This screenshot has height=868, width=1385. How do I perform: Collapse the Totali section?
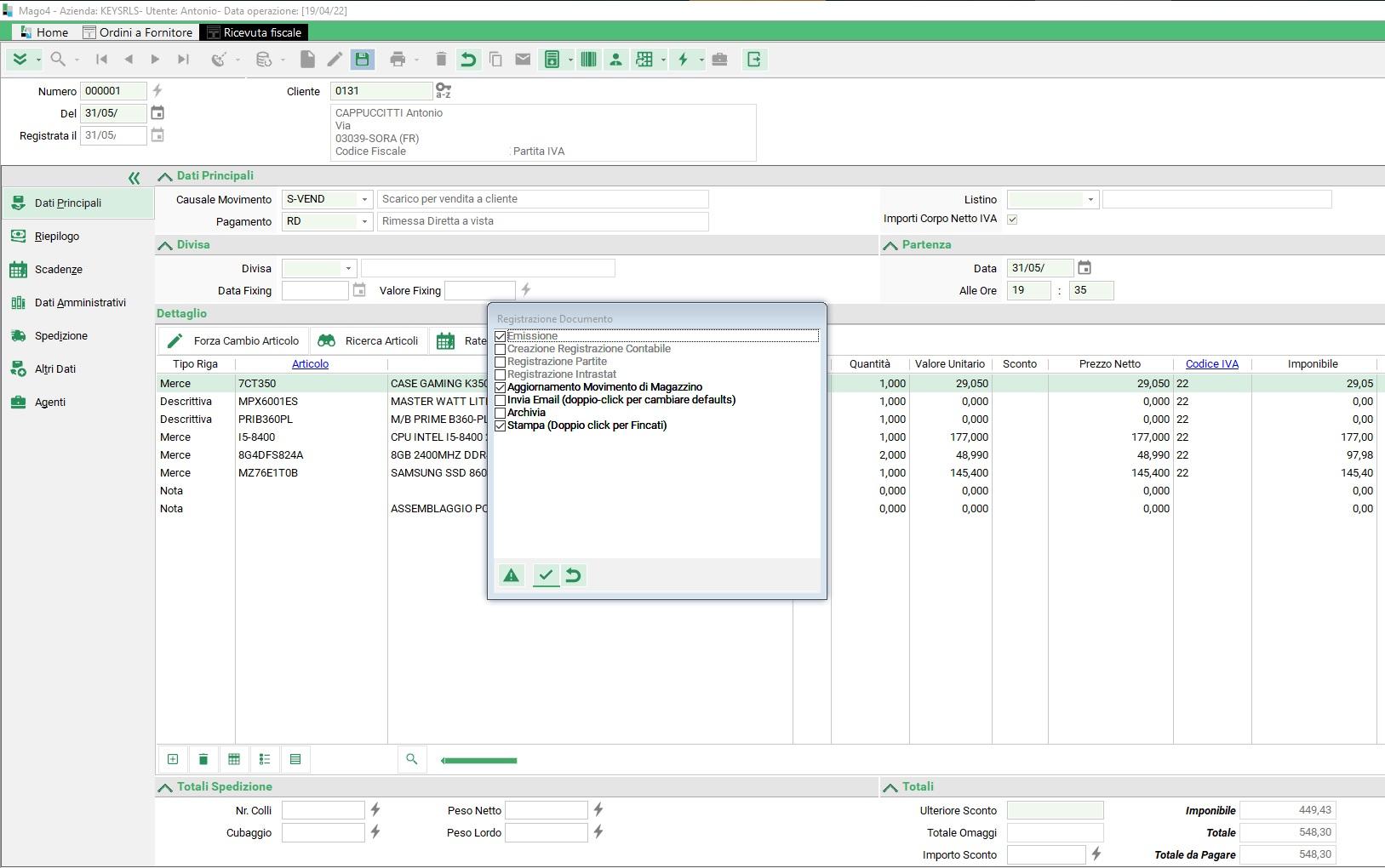[890, 787]
